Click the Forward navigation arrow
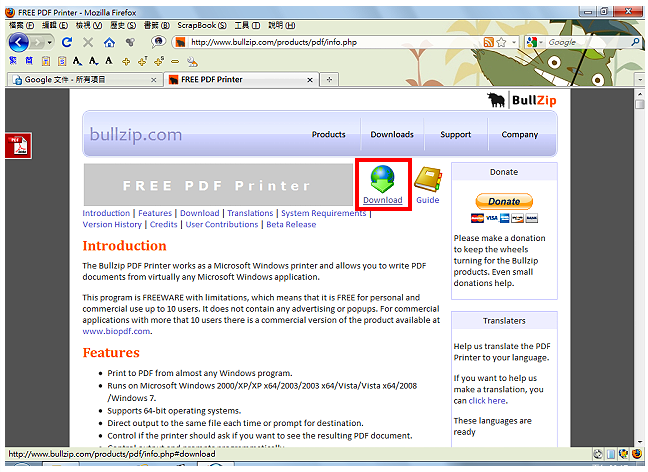 38,42
